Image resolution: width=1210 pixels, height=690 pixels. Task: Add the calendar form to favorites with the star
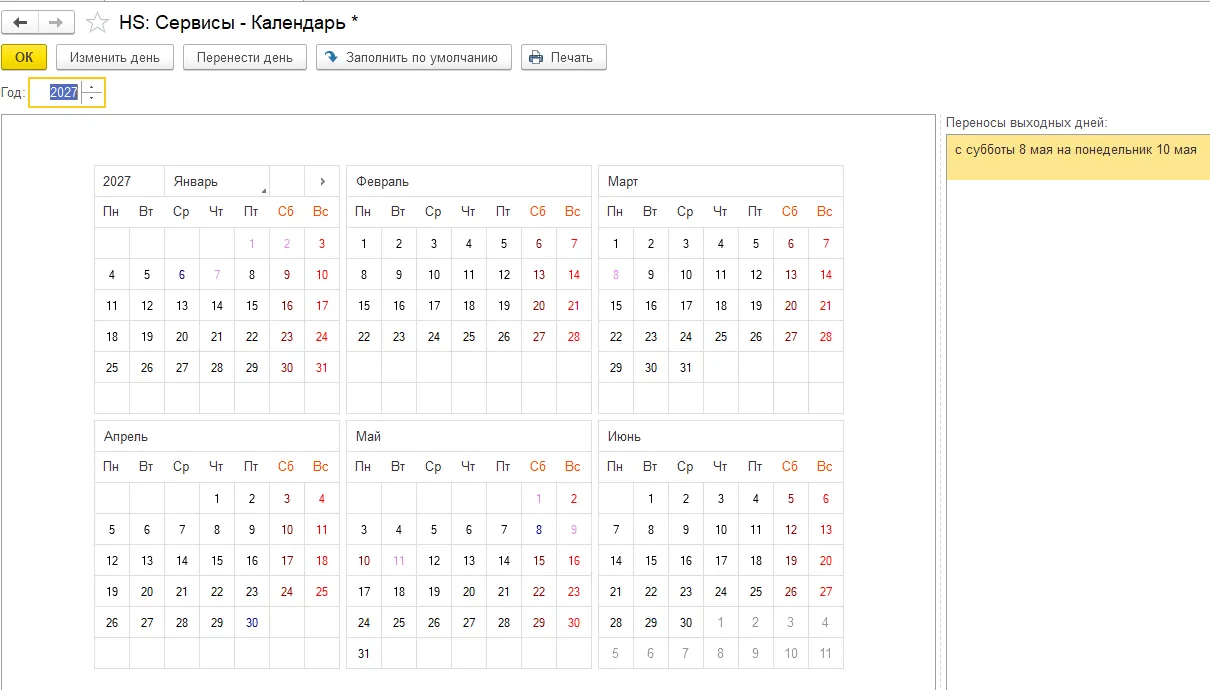[x=97, y=22]
